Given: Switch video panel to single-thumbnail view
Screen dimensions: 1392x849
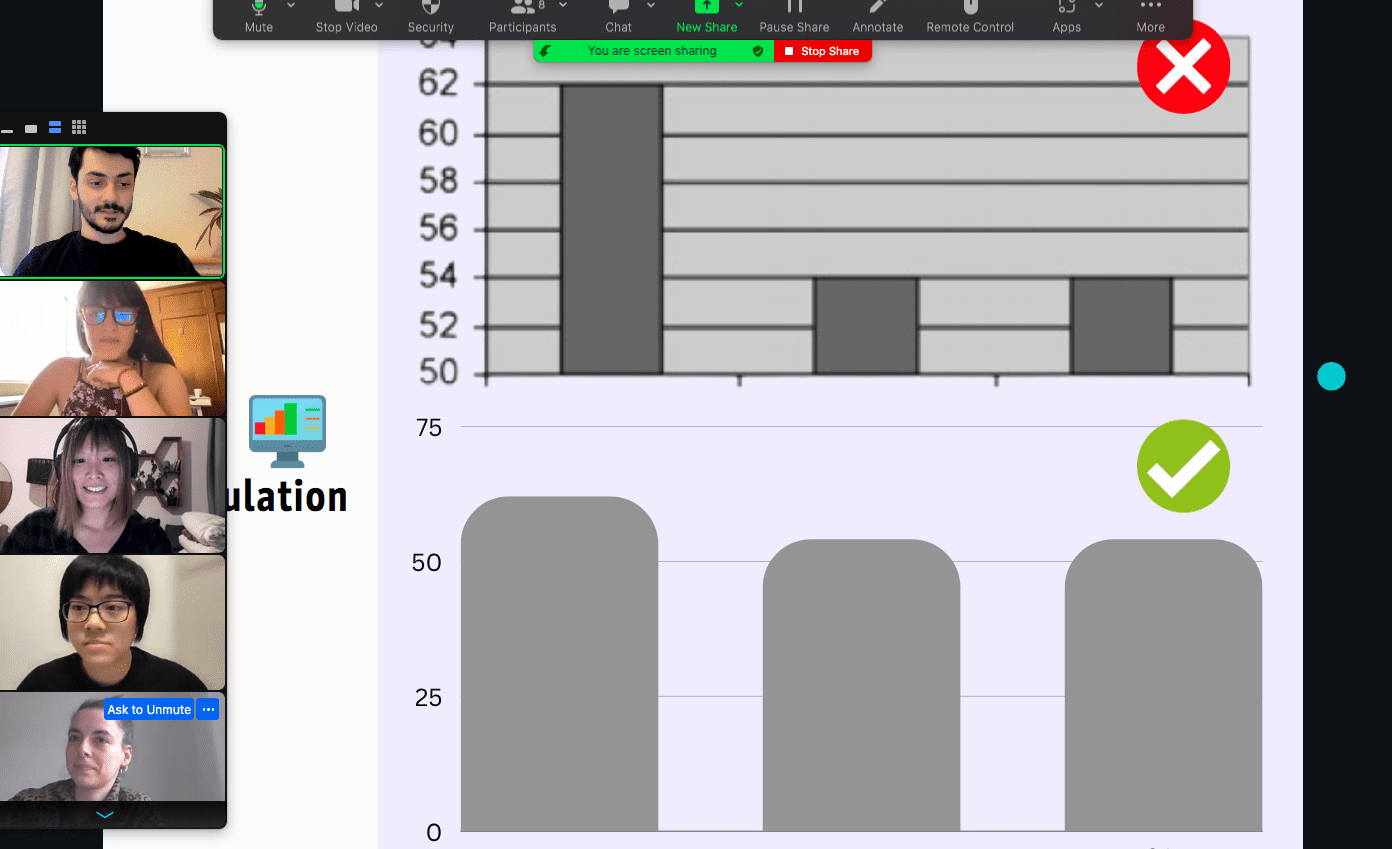Looking at the screenshot, I should click(x=31, y=128).
